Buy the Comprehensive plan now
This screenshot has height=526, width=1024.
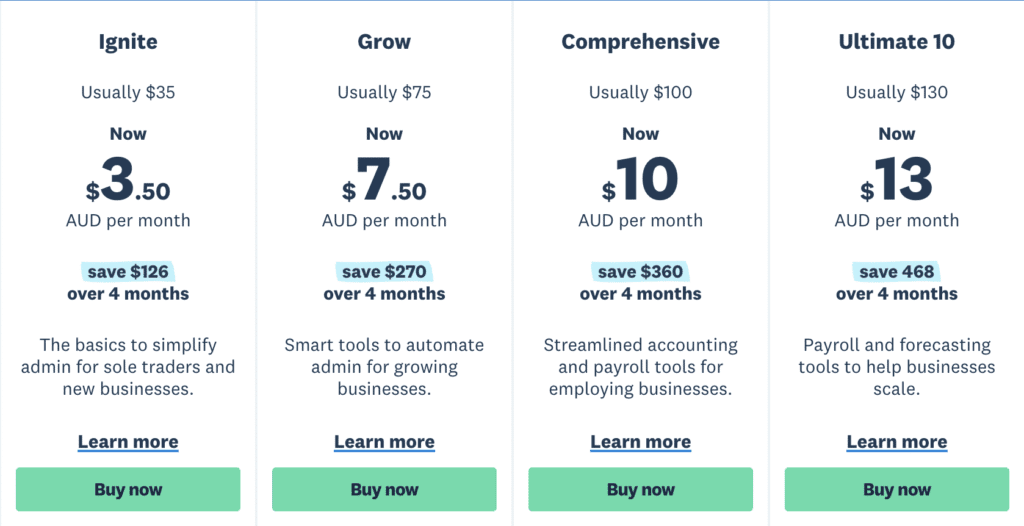(x=641, y=489)
